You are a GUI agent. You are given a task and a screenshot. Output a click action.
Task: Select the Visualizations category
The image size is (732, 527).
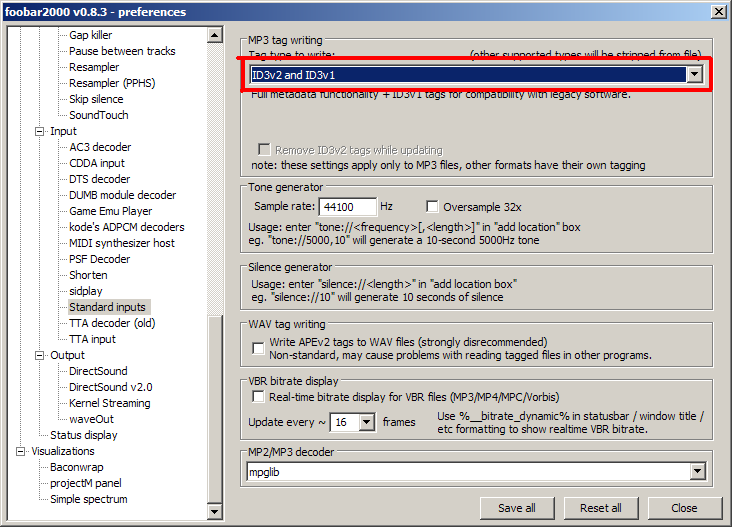click(x=63, y=451)
